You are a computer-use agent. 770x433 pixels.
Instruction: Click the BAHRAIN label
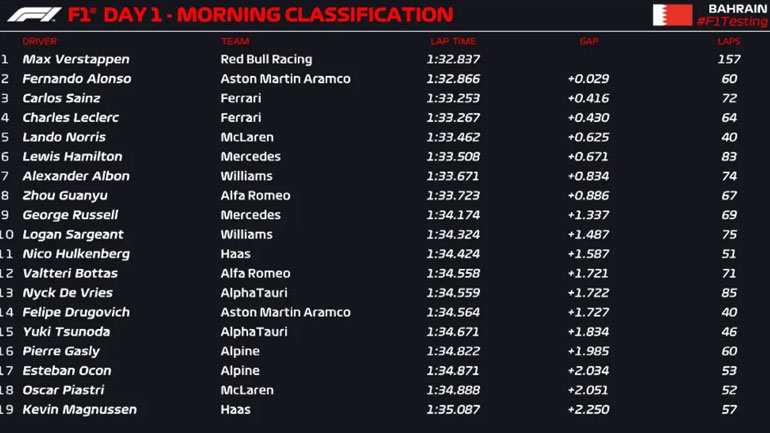coord(737,8)
